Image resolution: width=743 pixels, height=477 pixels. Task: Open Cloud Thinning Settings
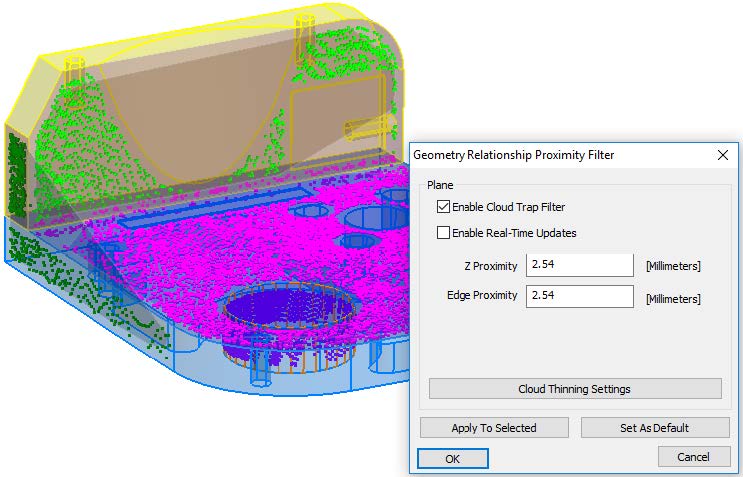tap(575, 389)
